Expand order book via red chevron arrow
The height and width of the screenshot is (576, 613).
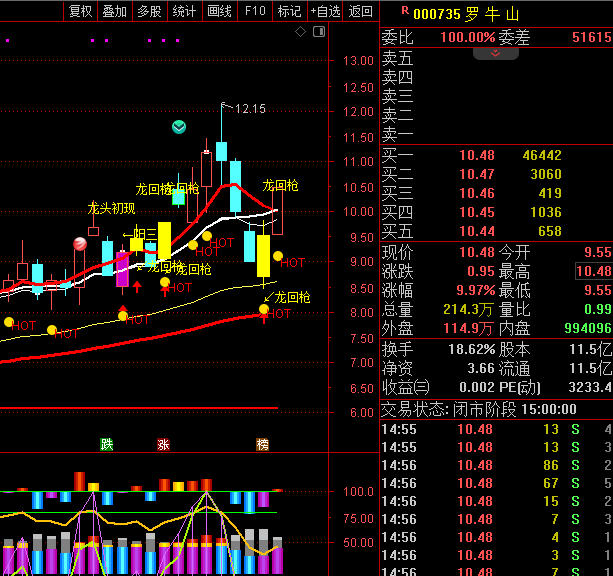[x=496, y=52]
